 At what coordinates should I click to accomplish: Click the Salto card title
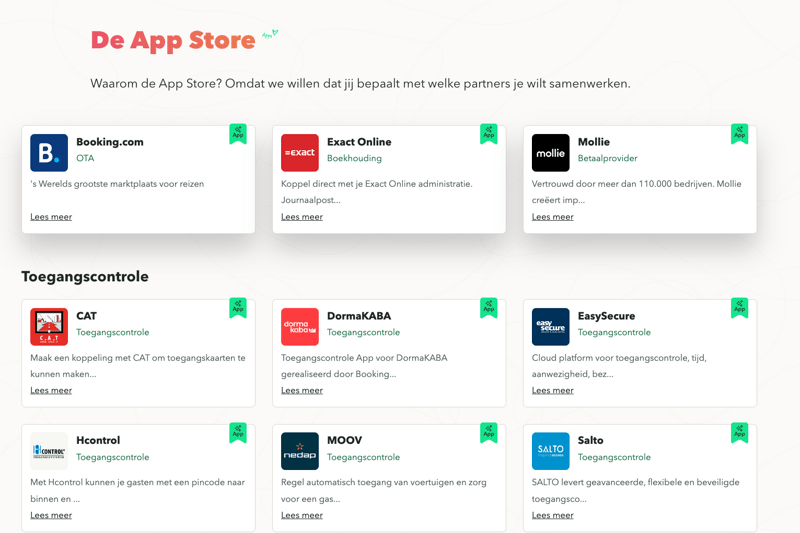[x=590, y=440]
